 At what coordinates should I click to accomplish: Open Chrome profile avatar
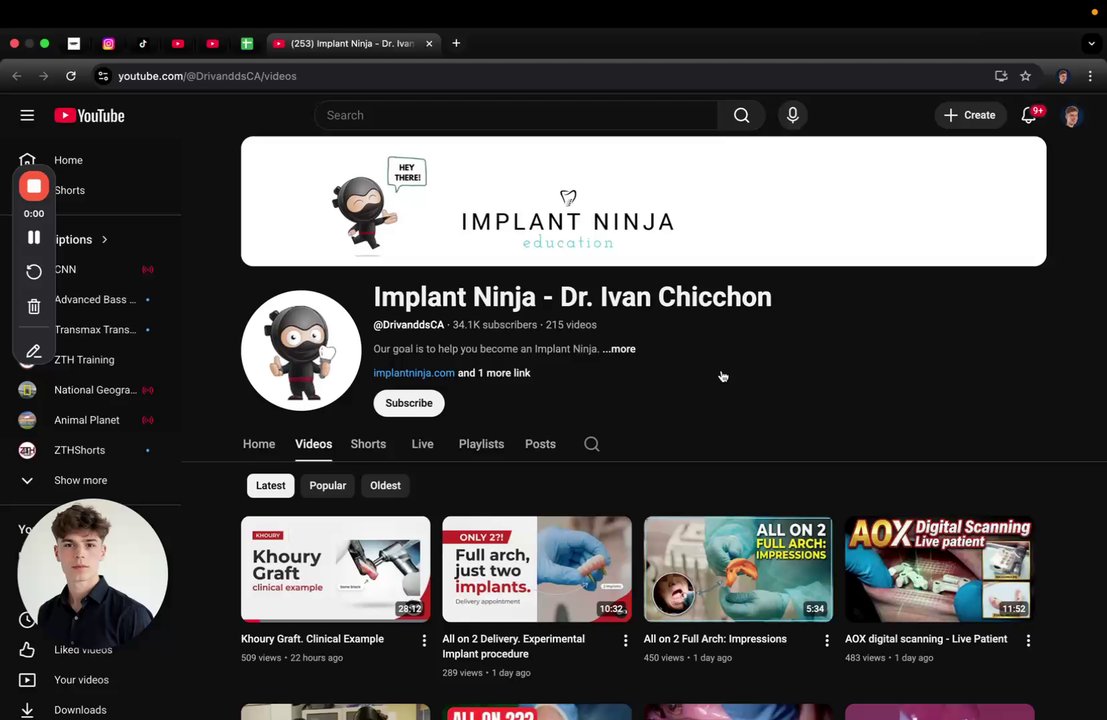click(1063, 76)
